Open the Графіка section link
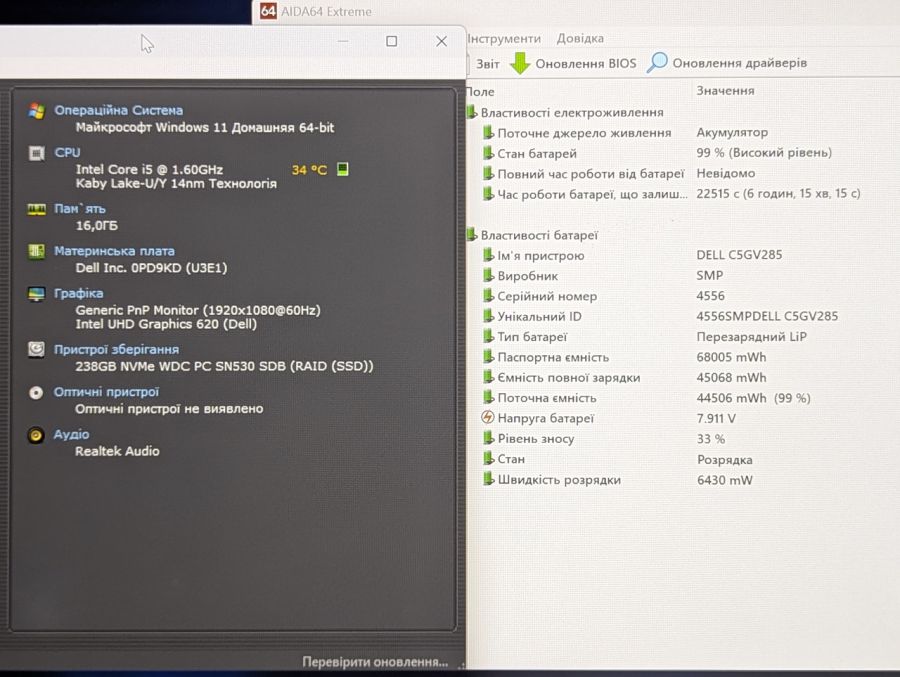Viewport: 900px width, 677px height. [x=79, y=293]
